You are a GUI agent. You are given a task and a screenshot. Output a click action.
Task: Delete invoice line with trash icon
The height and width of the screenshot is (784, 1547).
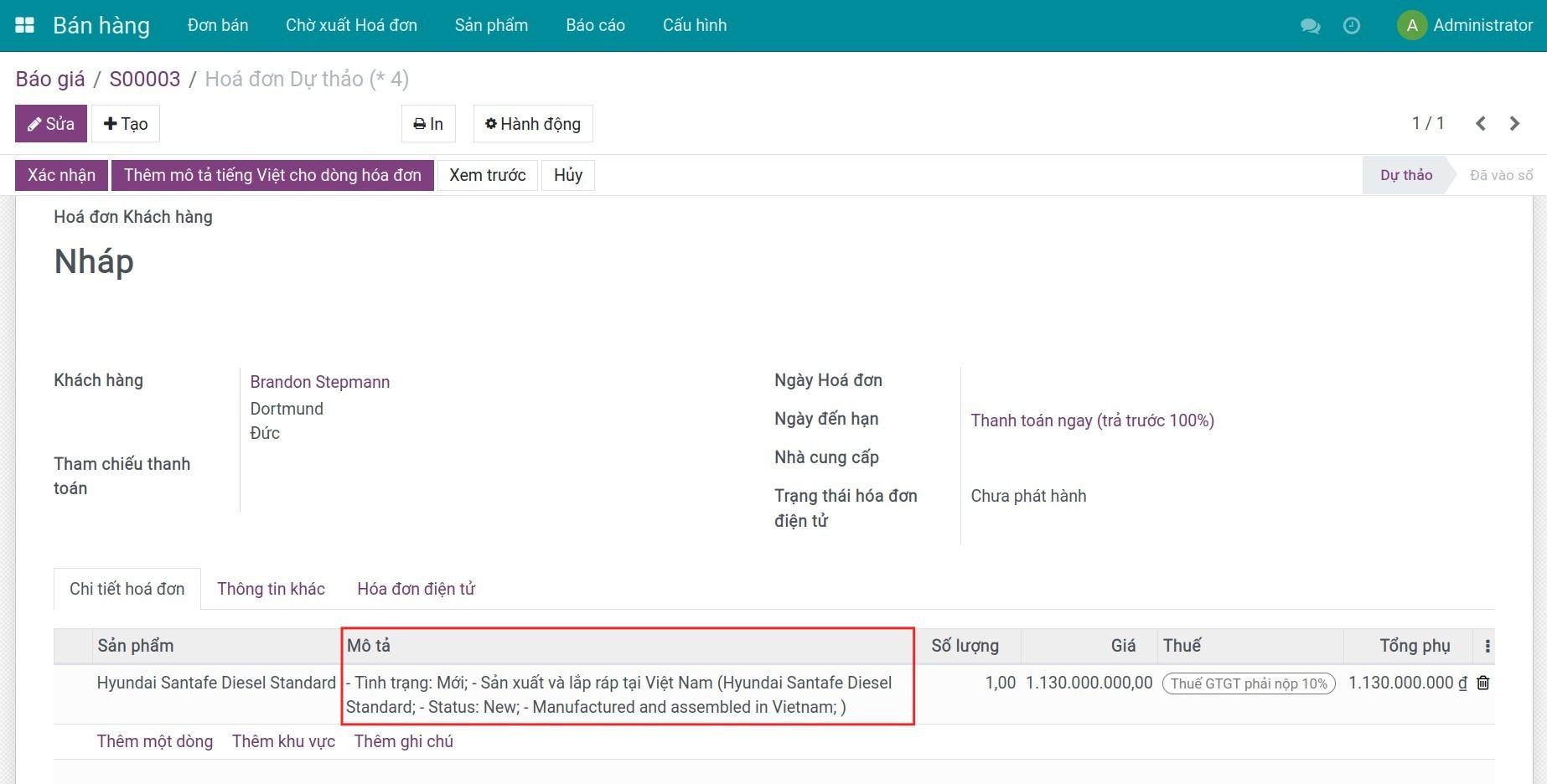[1482, 683]
